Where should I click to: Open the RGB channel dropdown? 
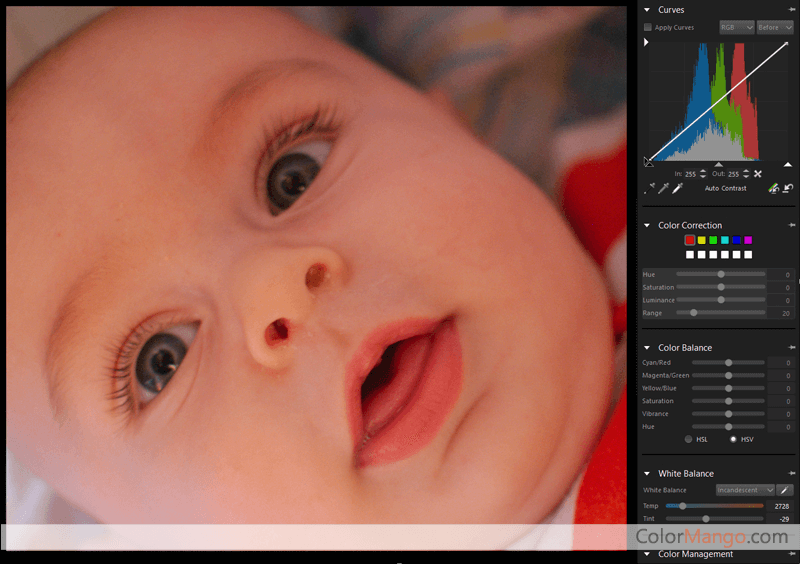(x=736, y=27)
